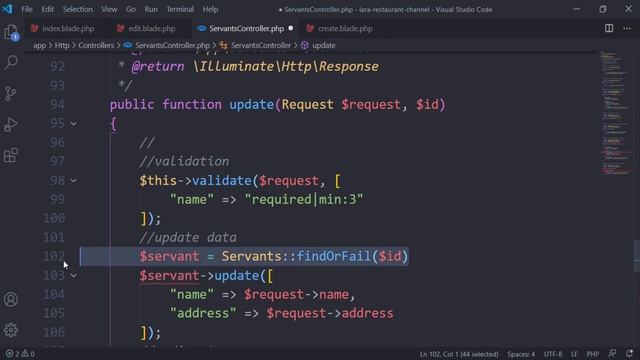Open the Selection menu
The height and width of the screenshot is (360, 640).
coord(78,9)
